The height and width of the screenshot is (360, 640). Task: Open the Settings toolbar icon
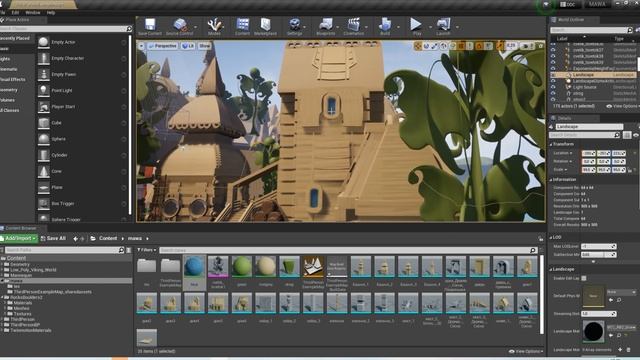pyautogui.click(x=294, y=27)
